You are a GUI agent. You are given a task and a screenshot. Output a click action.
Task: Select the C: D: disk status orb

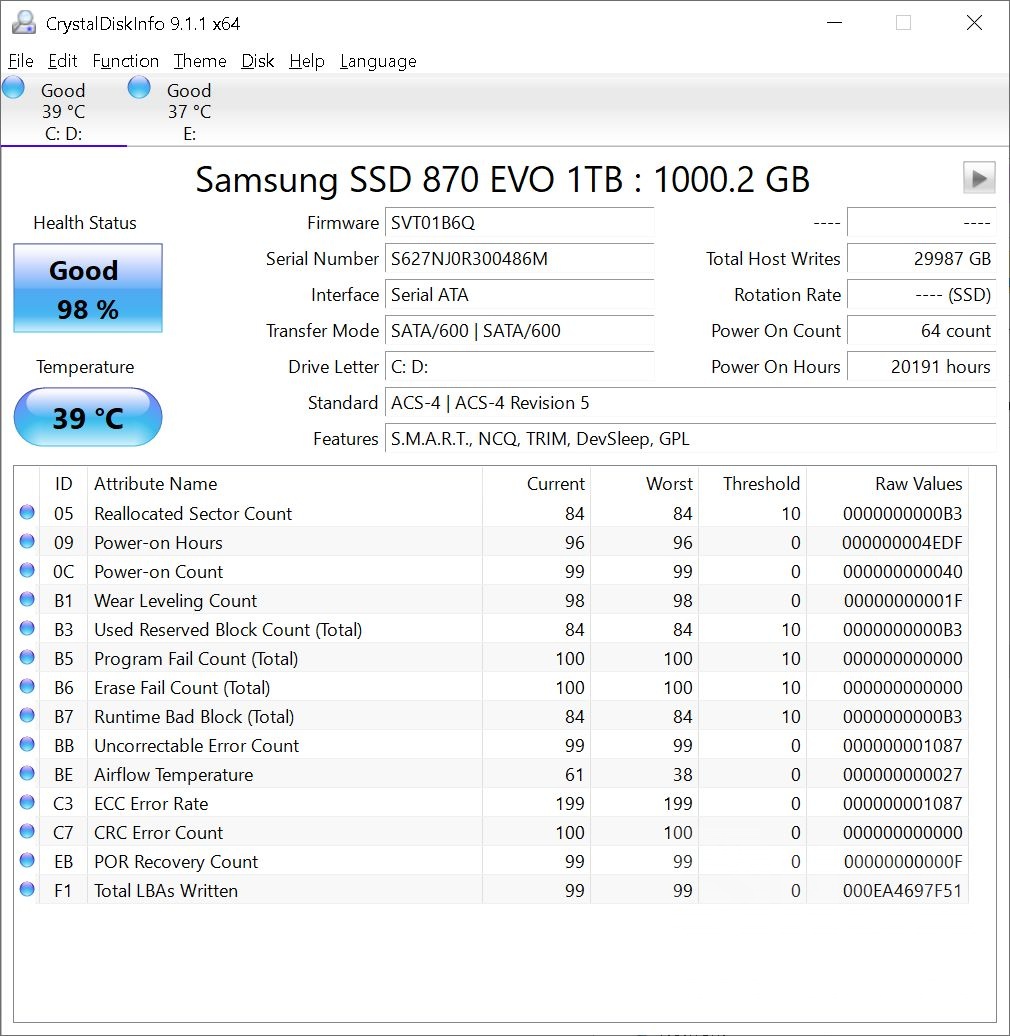click(x=14, y=88)
